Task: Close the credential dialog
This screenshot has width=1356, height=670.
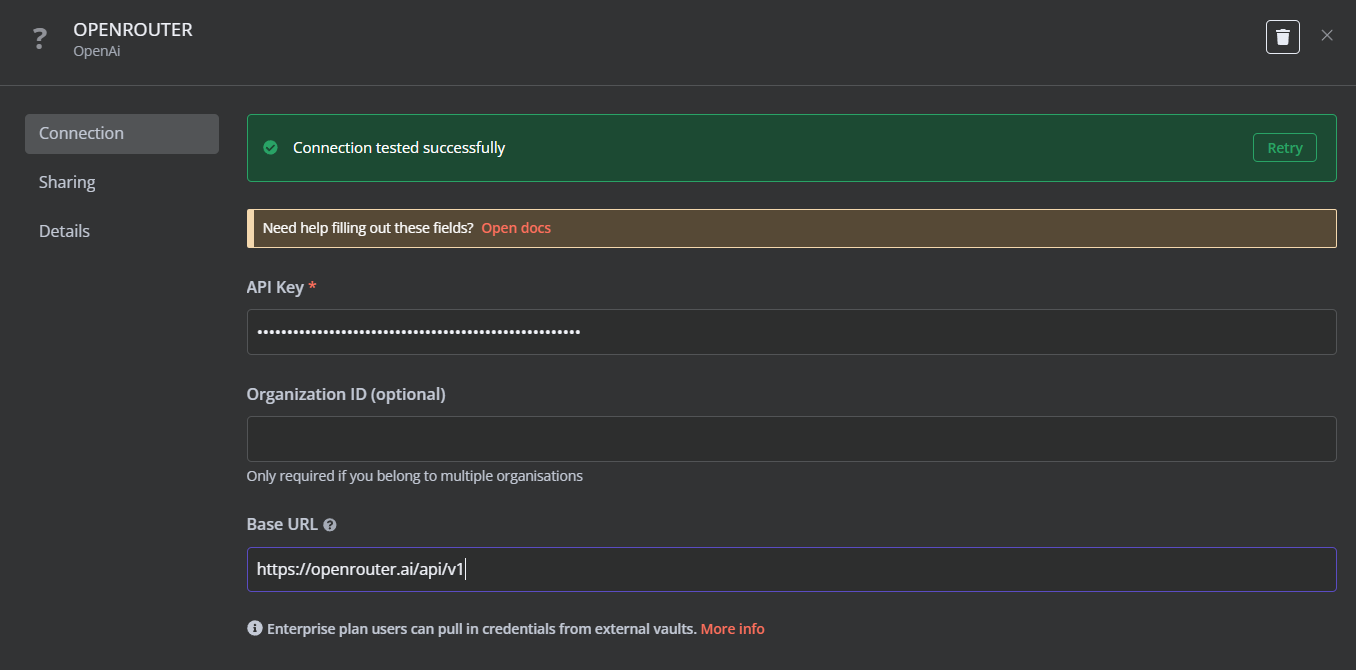Action: coord(1327,36)
